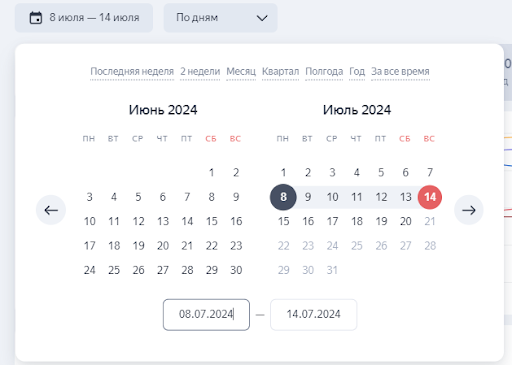Click the end date field 14.07.2024
This screenshot has height=365, width=512.
tap(313, 315)
